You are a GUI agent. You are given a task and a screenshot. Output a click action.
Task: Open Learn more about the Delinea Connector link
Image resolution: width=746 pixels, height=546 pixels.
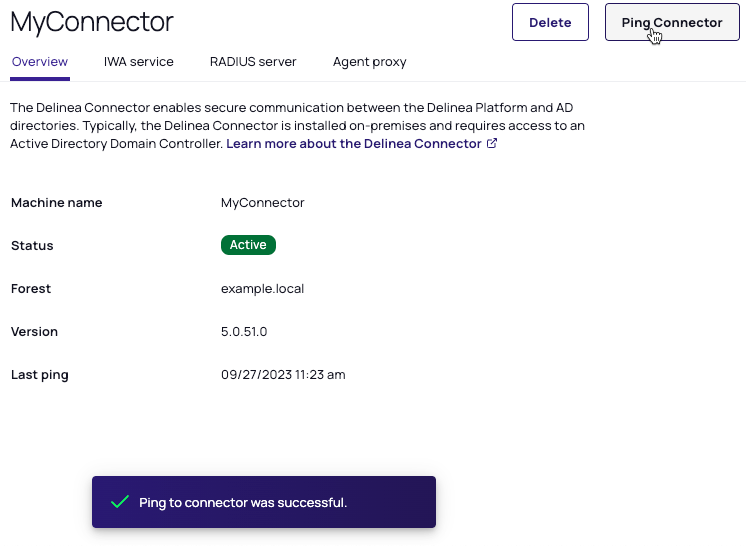tap(354, 144)
